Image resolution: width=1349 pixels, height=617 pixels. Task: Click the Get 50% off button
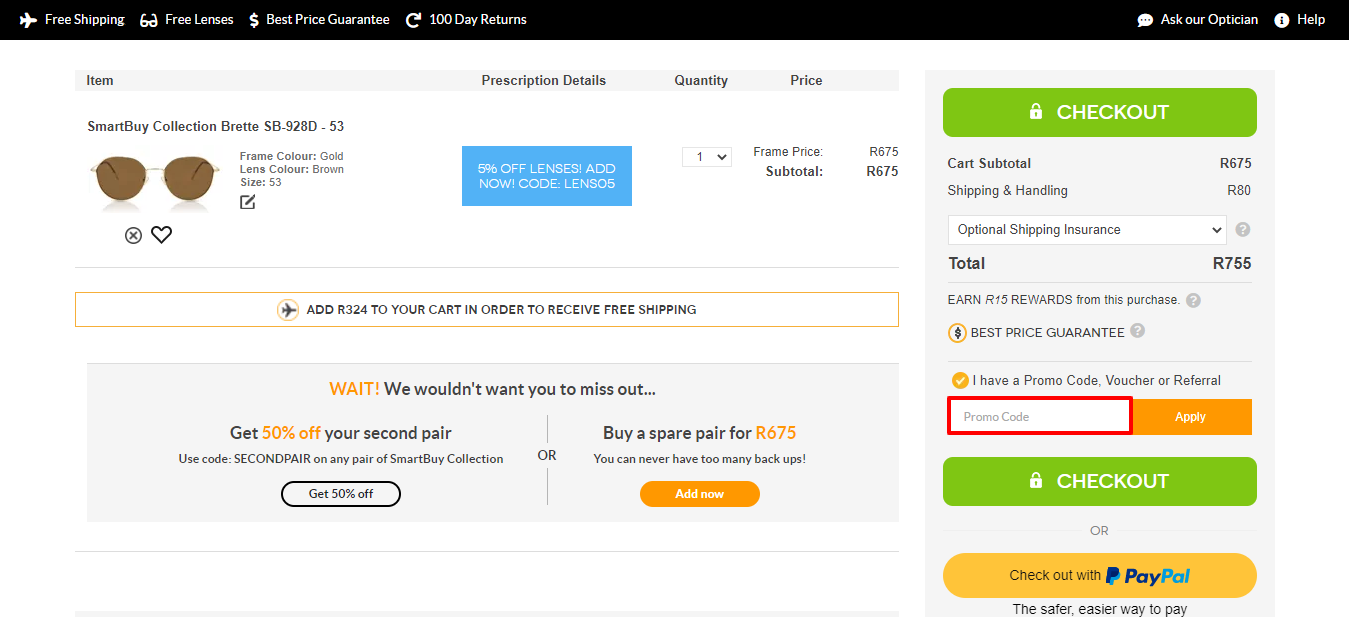click(x=341, y=494)
